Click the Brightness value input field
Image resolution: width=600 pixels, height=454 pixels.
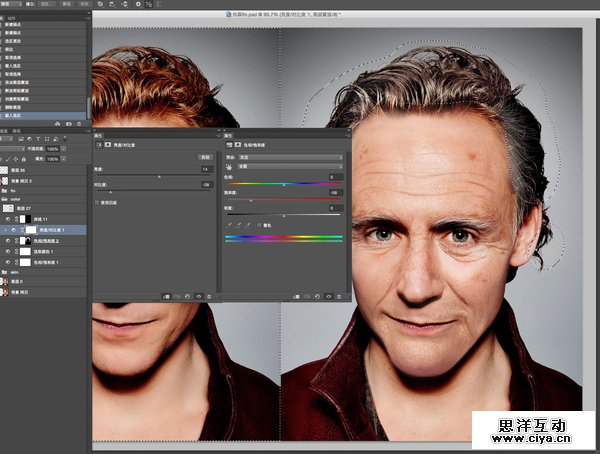(x=204, y=171)
